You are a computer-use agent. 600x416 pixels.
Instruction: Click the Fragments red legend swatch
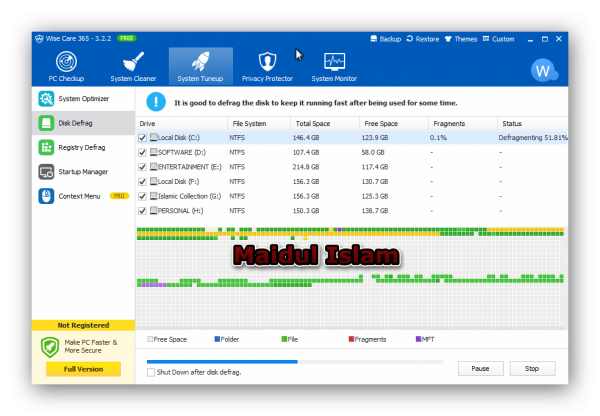351,339
